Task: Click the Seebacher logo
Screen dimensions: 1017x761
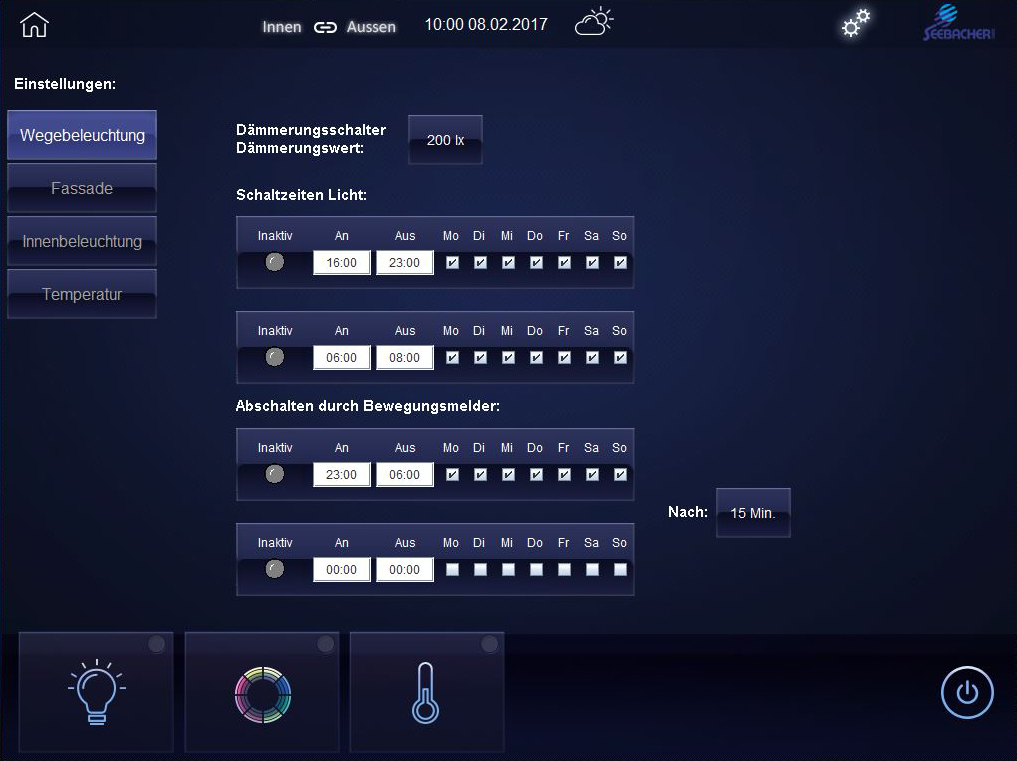Action: 957,24
